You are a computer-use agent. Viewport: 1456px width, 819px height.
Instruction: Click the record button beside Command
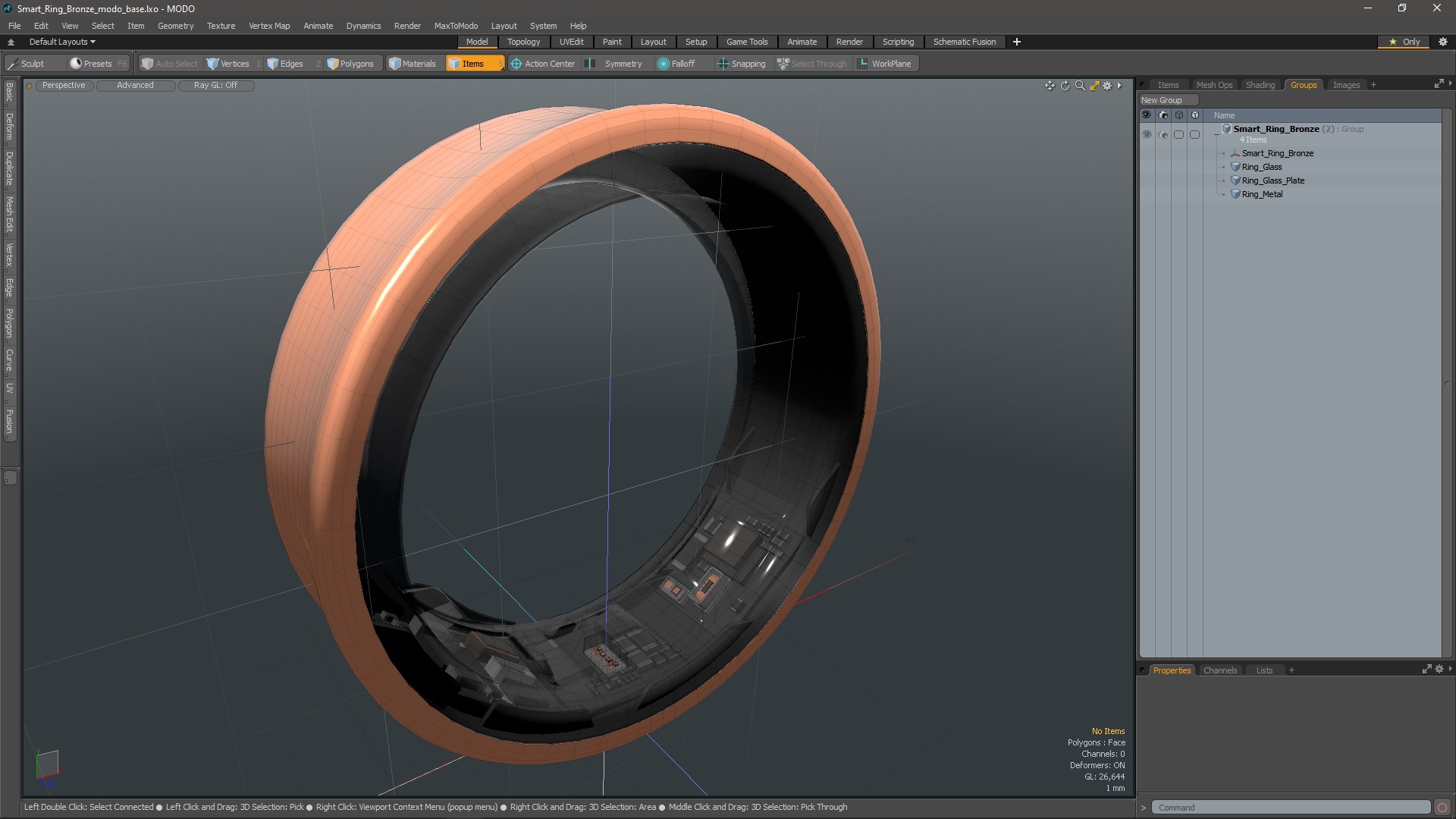[1442, 808]
